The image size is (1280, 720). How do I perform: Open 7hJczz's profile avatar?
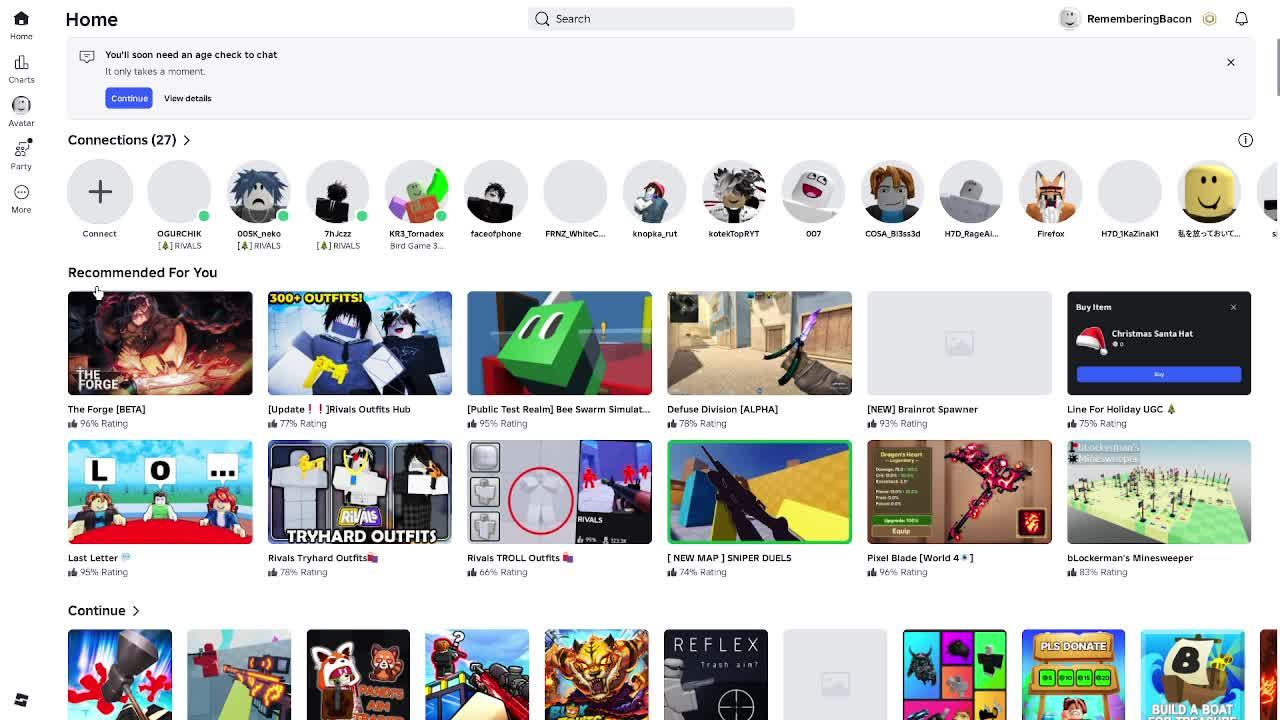338,191
